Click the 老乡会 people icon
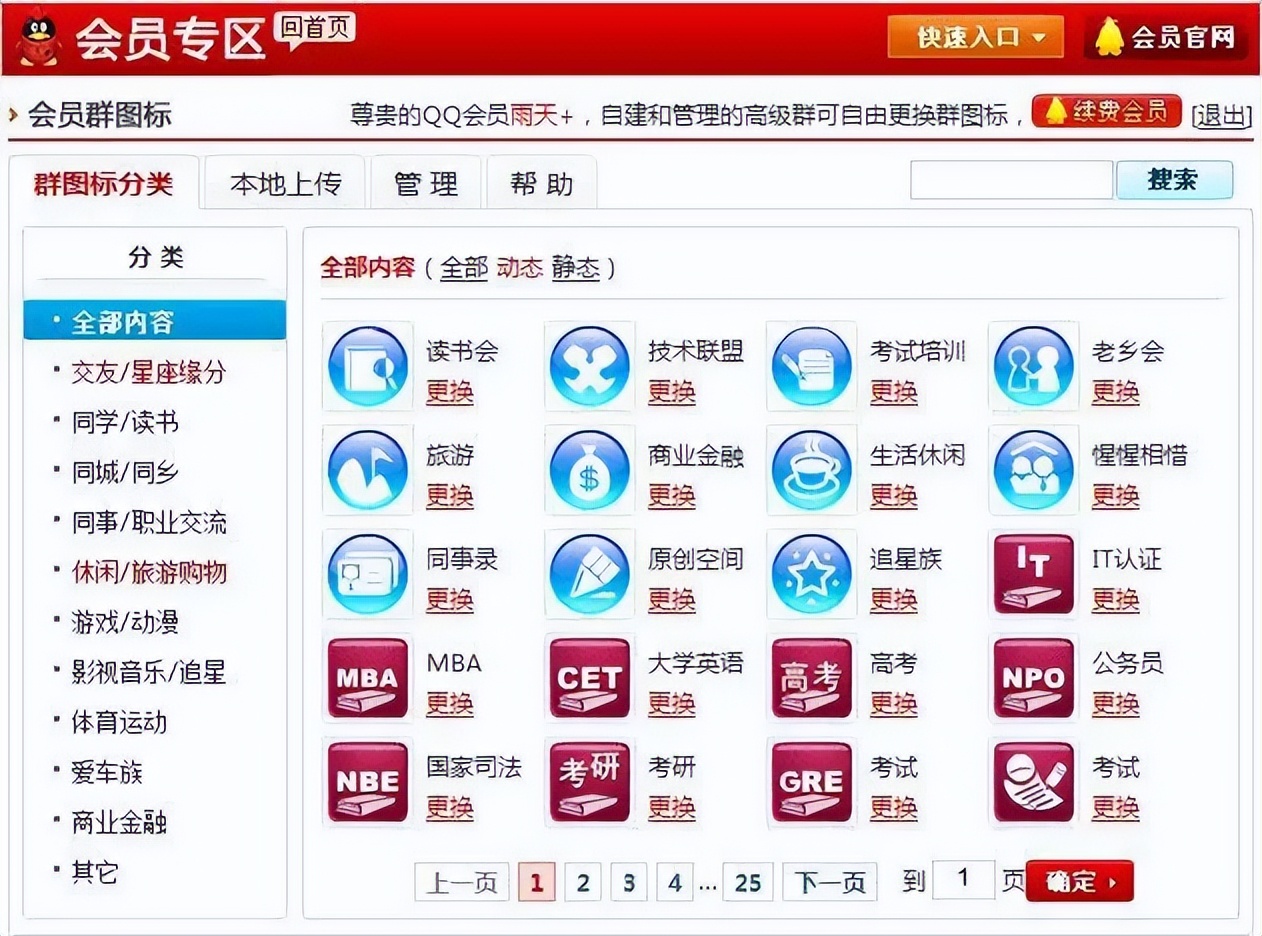 pos(1033,366)
